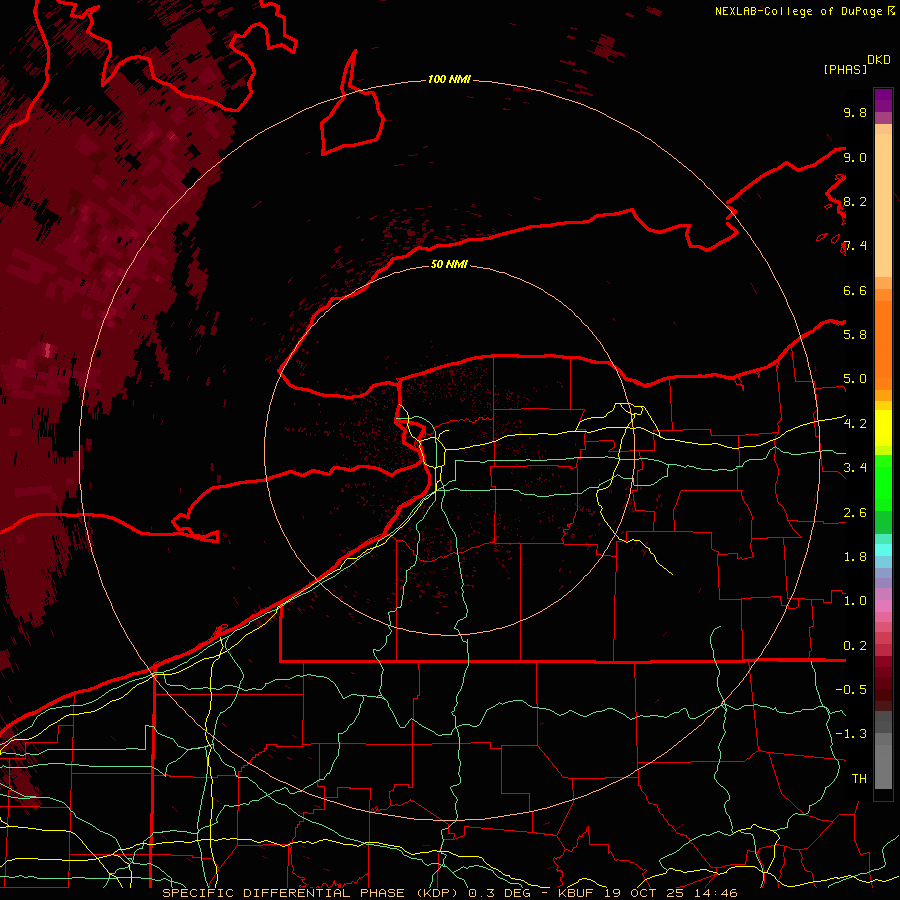Click the -0.5 scale value

(851, 690)
